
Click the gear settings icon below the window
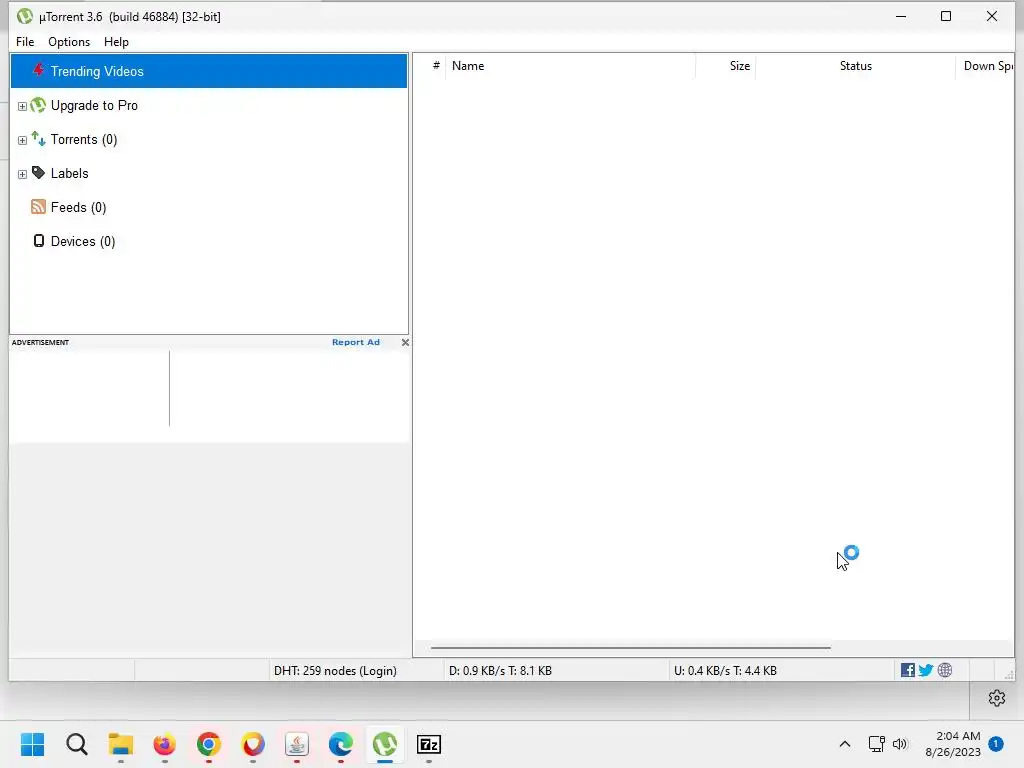(997, 698)
